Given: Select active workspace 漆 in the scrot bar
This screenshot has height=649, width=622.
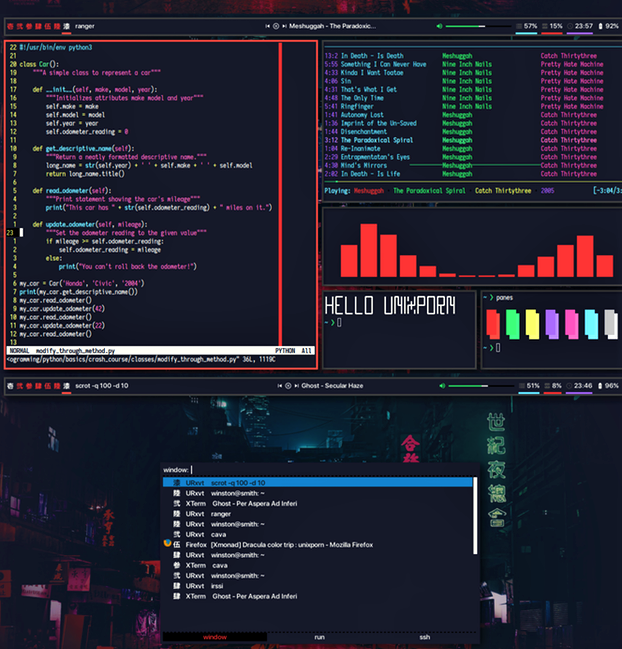Looking at the screenshot, I should [66, 386].
